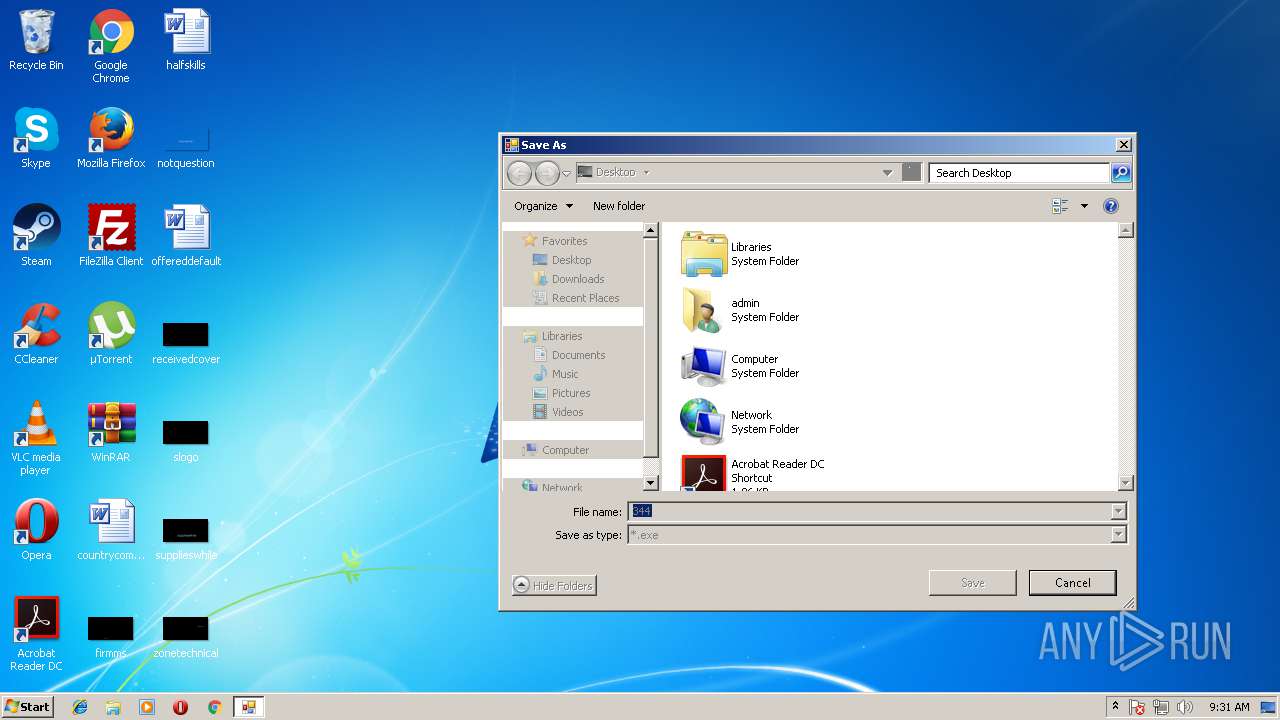Screen dimensions: 1280x720
Task: Launch FileZilla Client desktop shortcut
Action: tap(111, 237)
